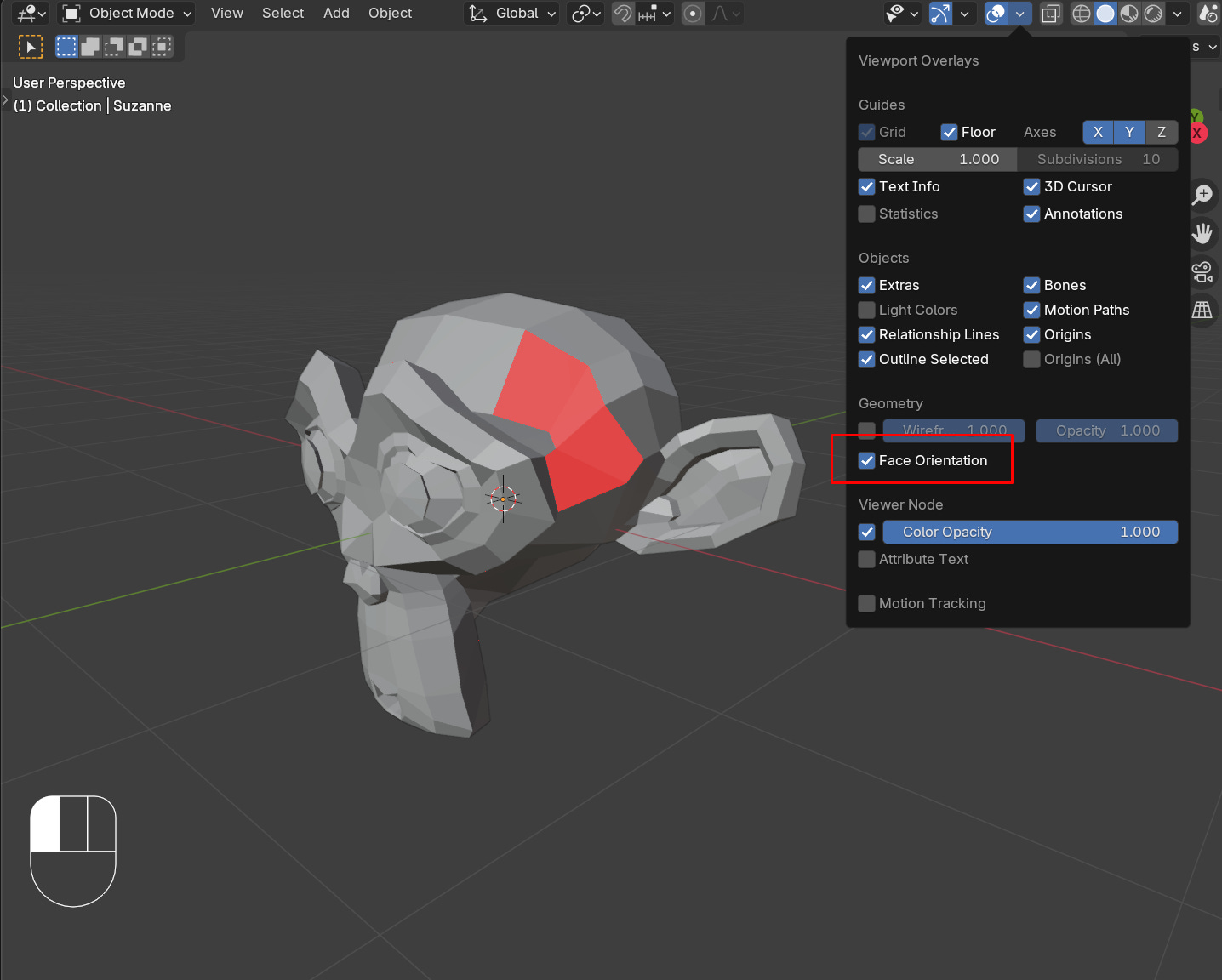Toggle the show gizmo icon
This screenshot has width=1222, height=980.
[940, 14]
